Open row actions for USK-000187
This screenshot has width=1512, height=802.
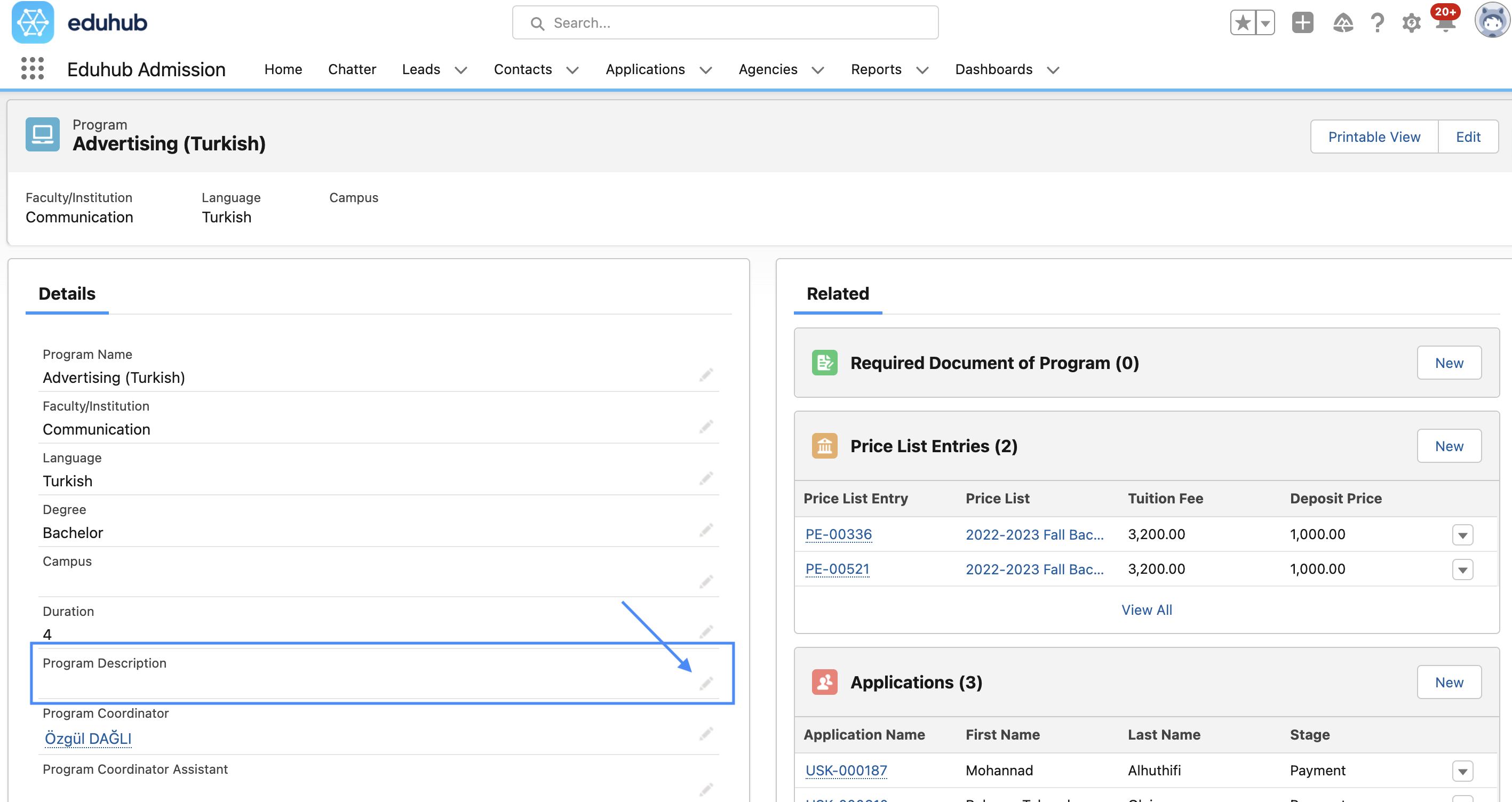click(1462, 771)
